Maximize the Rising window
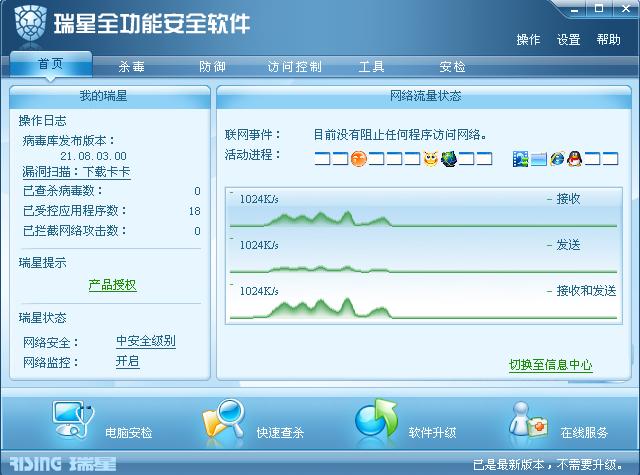Image resolution: width=640 pixels, height=475 pixels. (x=599, y=9)
